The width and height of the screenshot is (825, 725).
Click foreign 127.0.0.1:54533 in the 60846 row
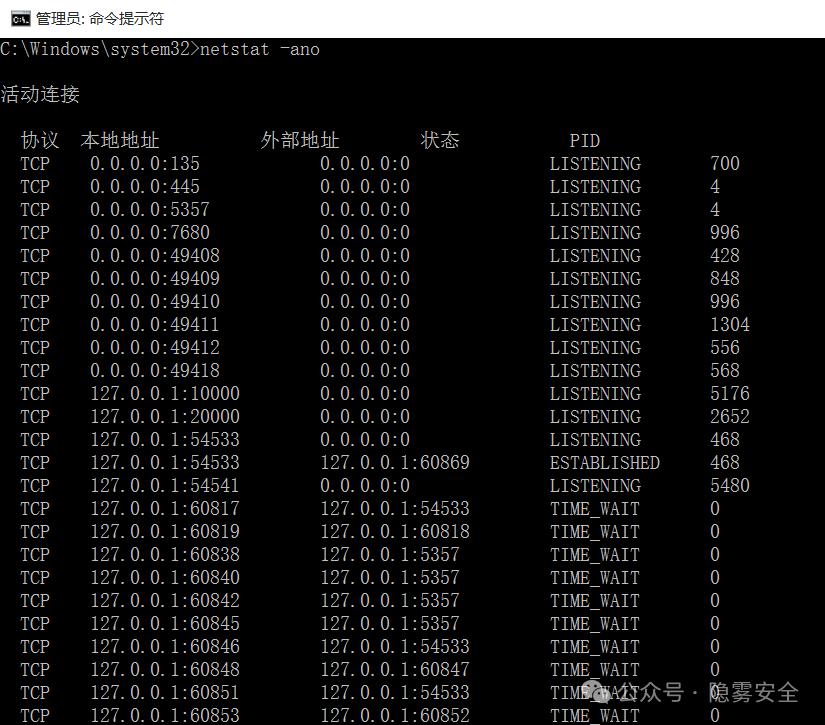click(395, 647)
